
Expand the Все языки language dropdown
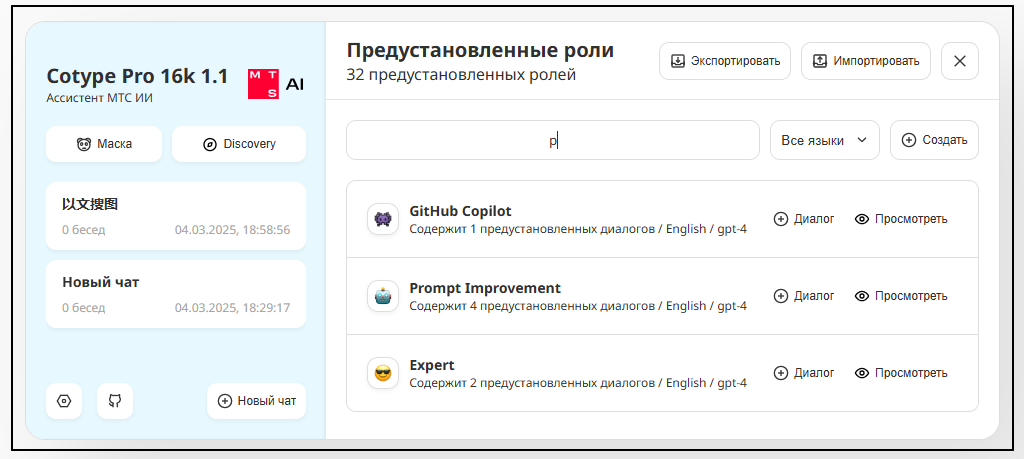(x=825, y=140)
